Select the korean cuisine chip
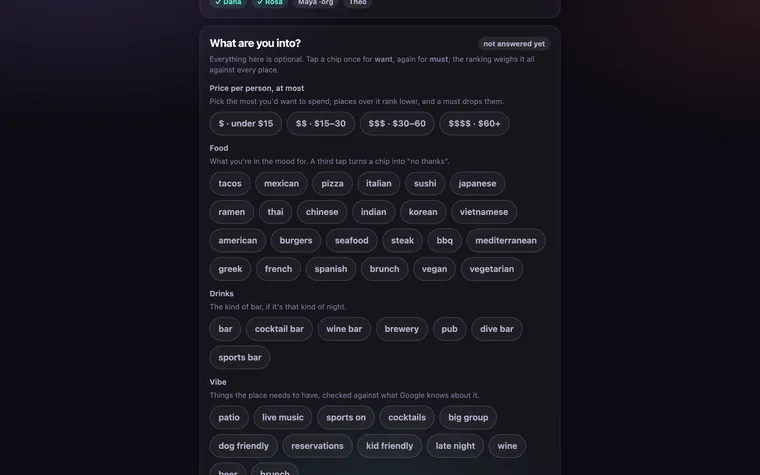The image size is (760, 475). pos(423,212)
